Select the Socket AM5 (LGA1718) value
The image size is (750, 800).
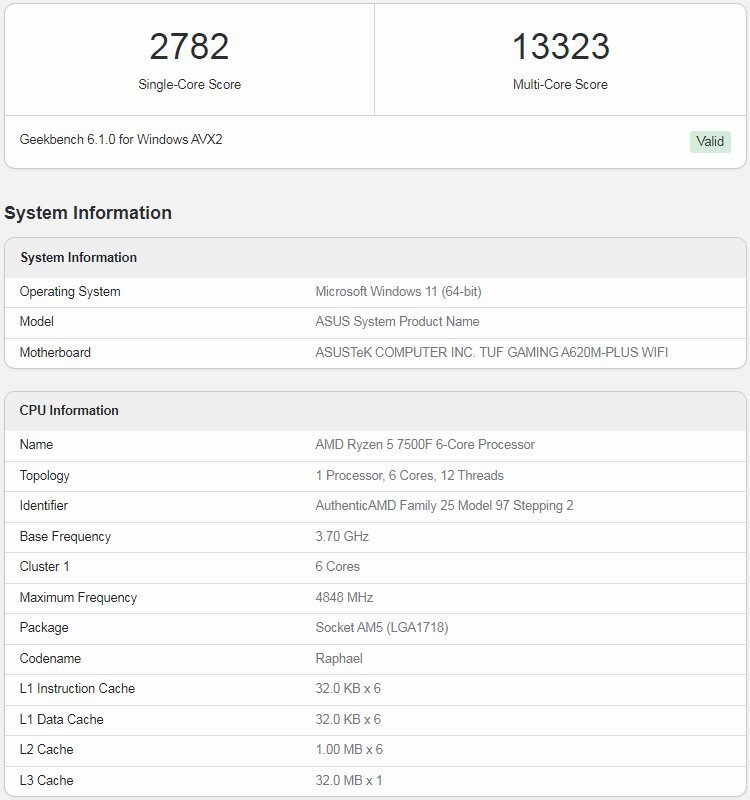(x=382, y=628)
